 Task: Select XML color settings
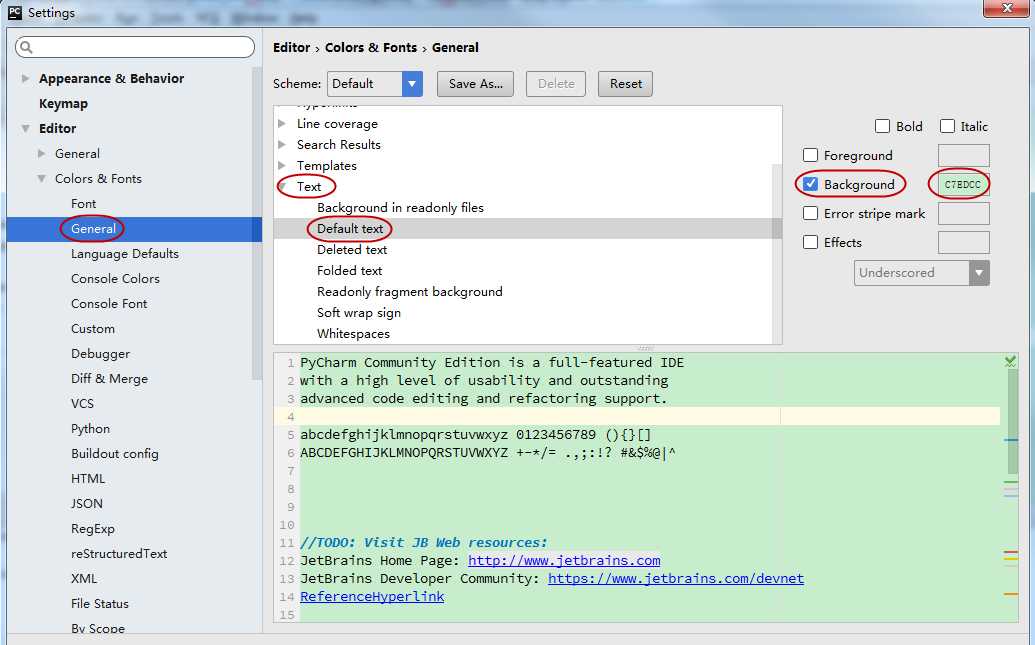(x=84, y=579)
